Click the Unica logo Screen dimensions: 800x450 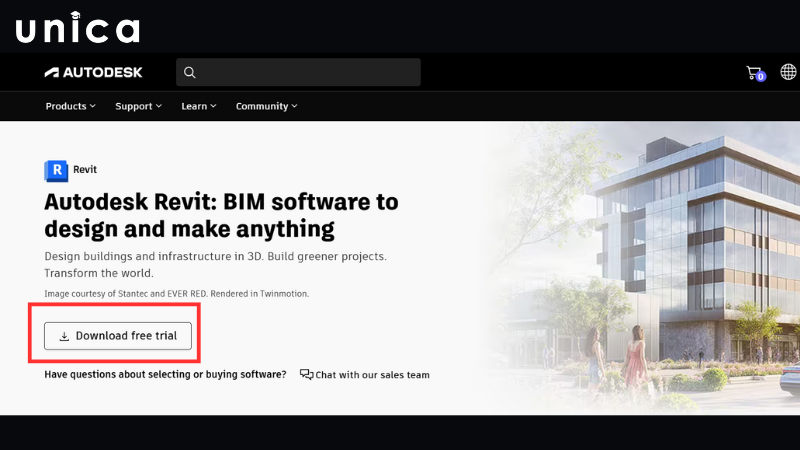(78, 27)
